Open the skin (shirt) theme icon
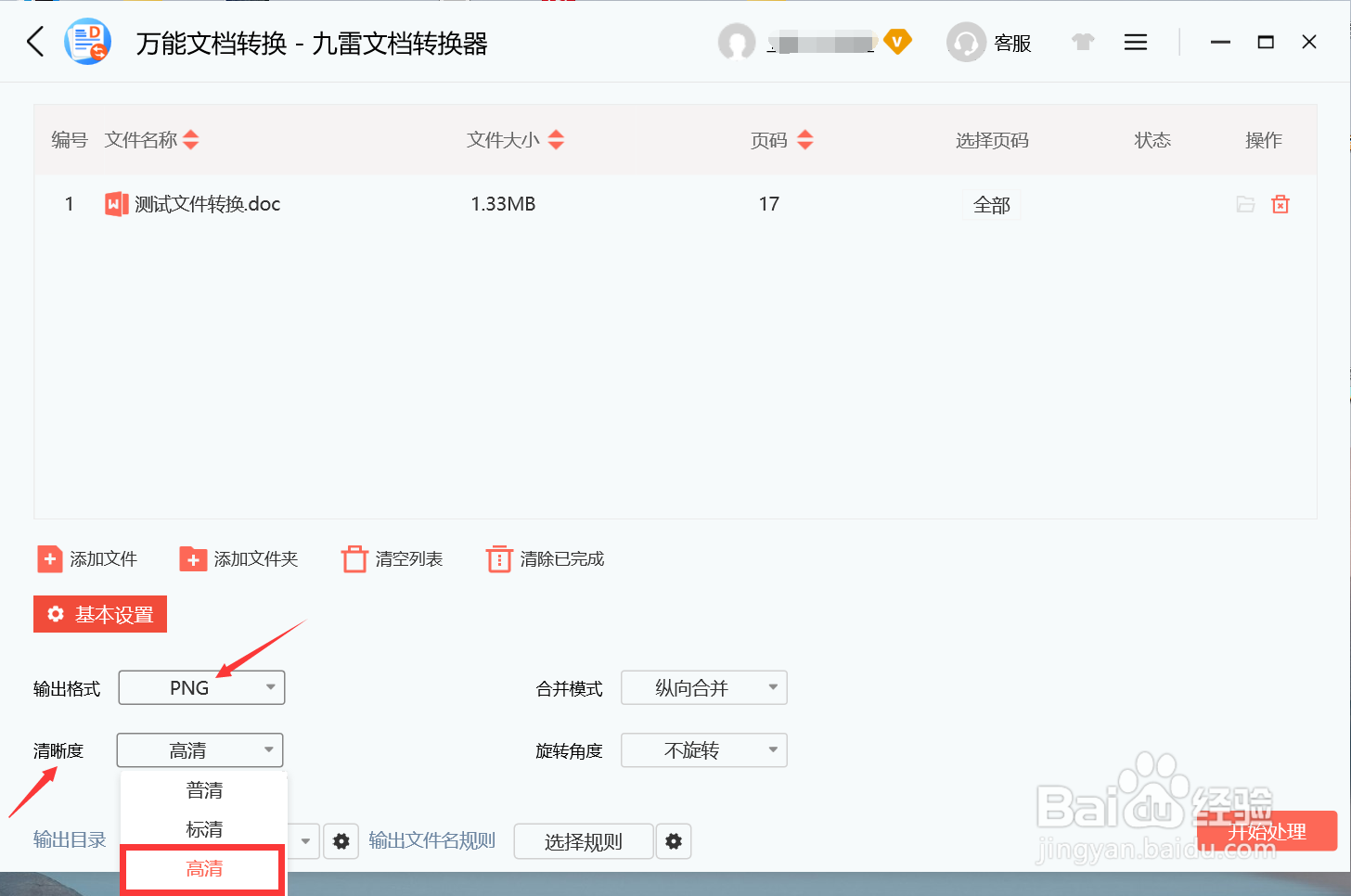 click(x=1083, y=42)
